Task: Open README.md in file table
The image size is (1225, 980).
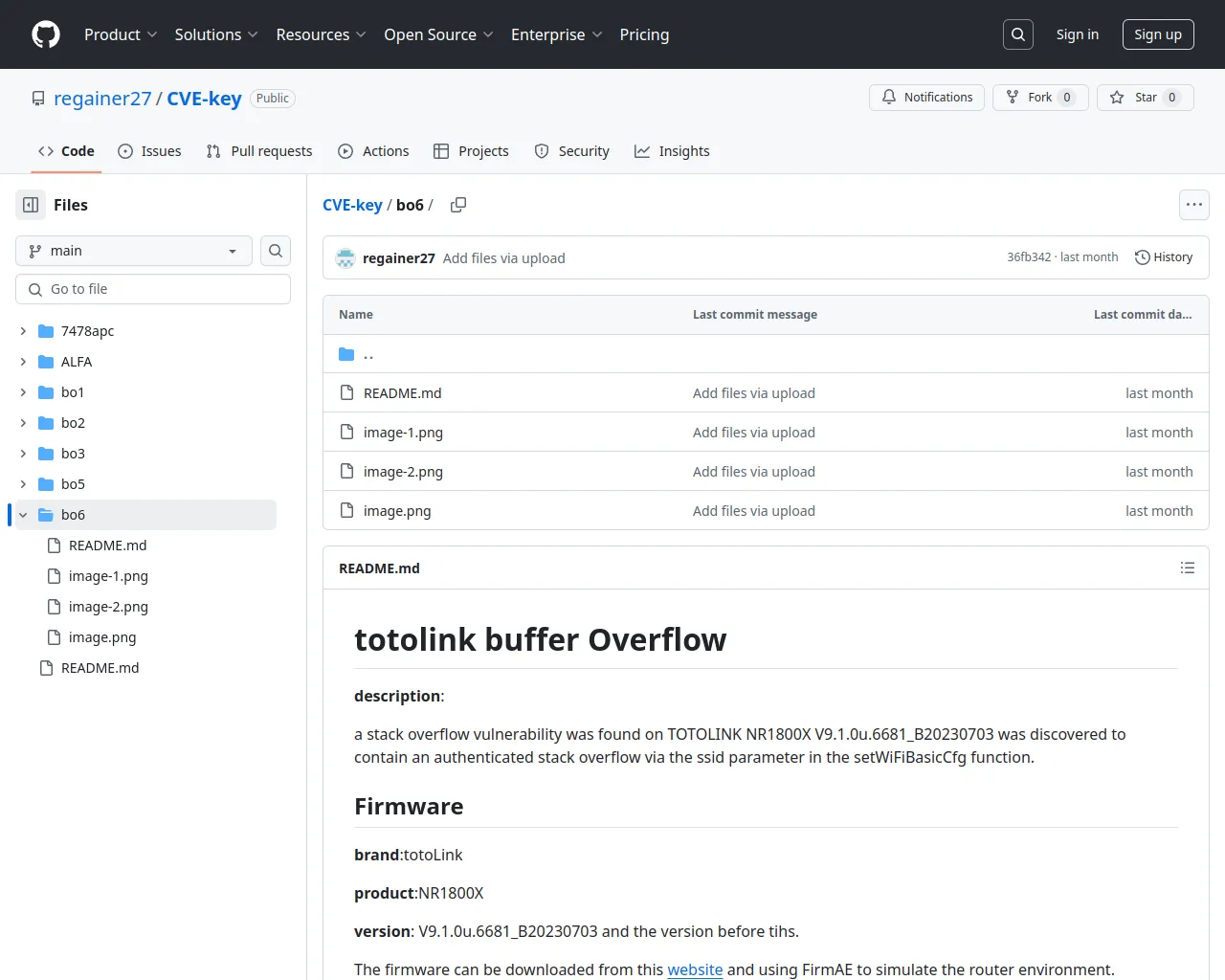Action: click(402, 393)
